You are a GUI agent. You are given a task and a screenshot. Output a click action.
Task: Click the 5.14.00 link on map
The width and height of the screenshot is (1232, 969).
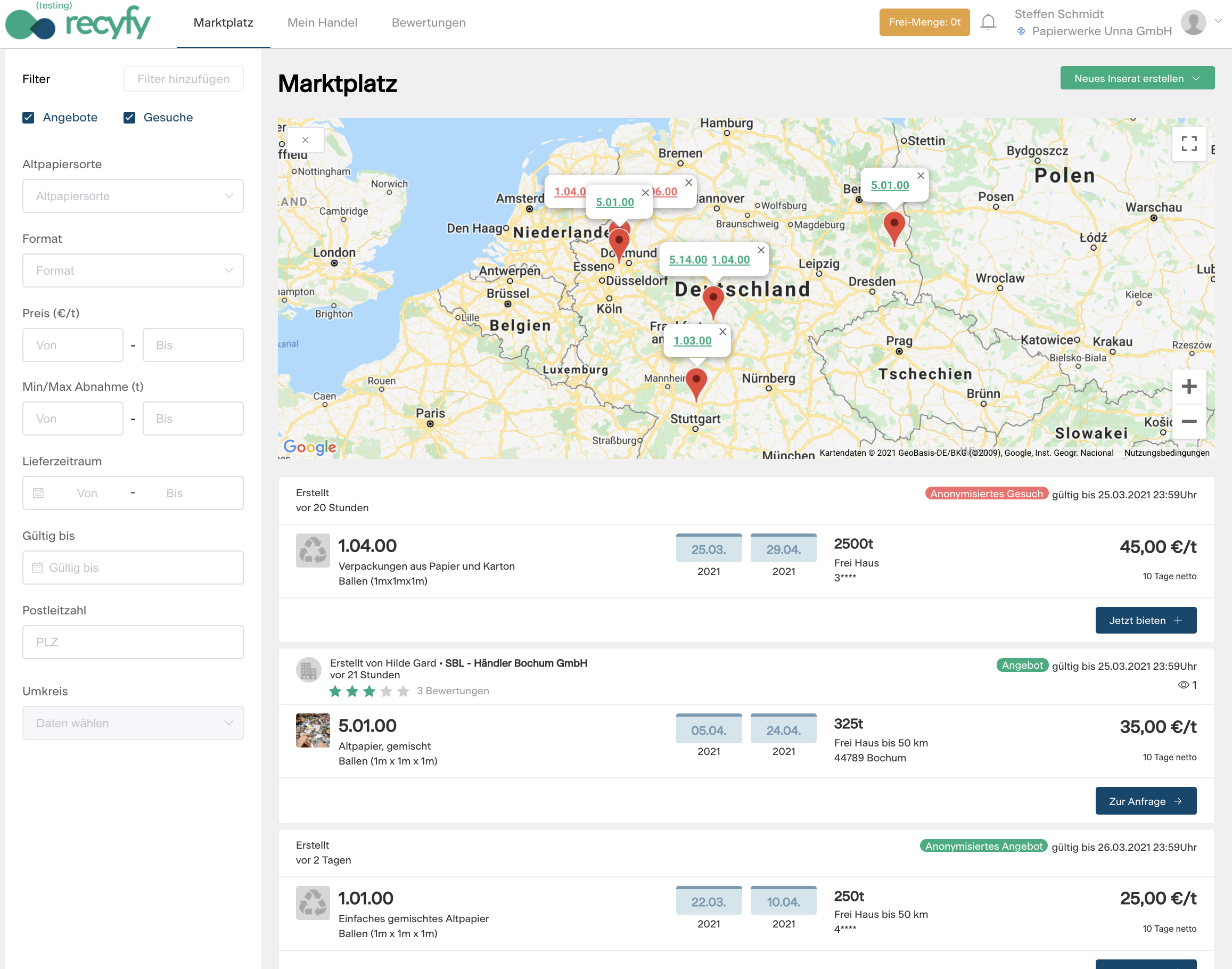(x=687, y=260)
